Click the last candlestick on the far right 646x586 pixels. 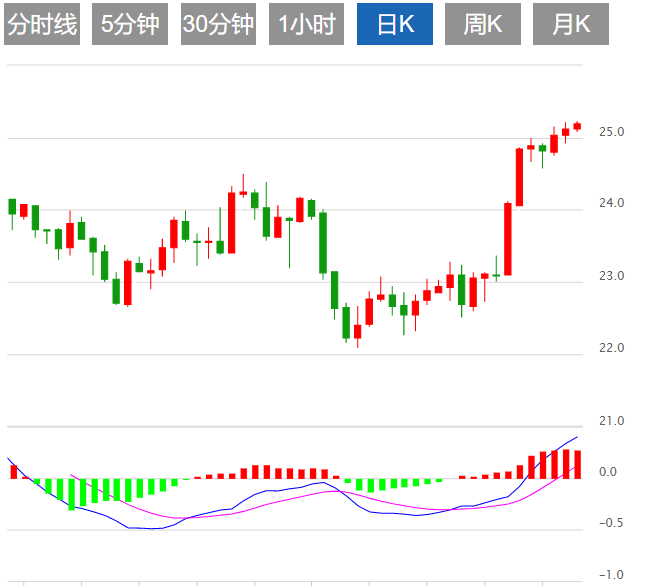[577, 126]
